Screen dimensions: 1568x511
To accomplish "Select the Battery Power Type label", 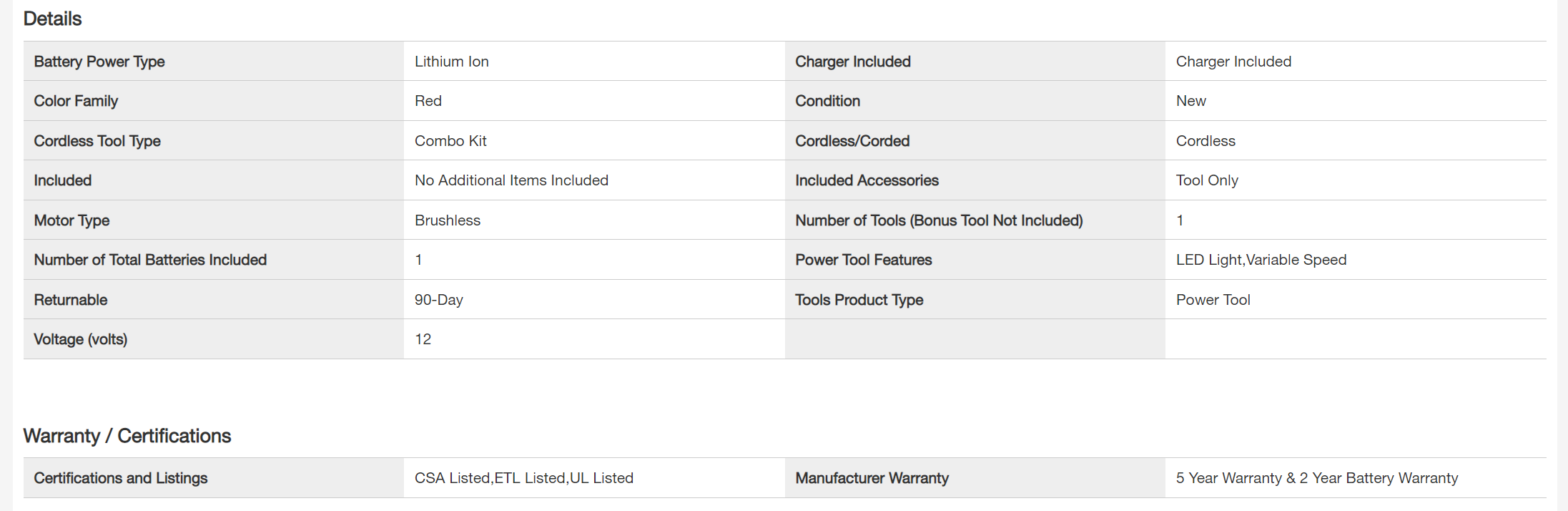I will click(x=99, y=62).
